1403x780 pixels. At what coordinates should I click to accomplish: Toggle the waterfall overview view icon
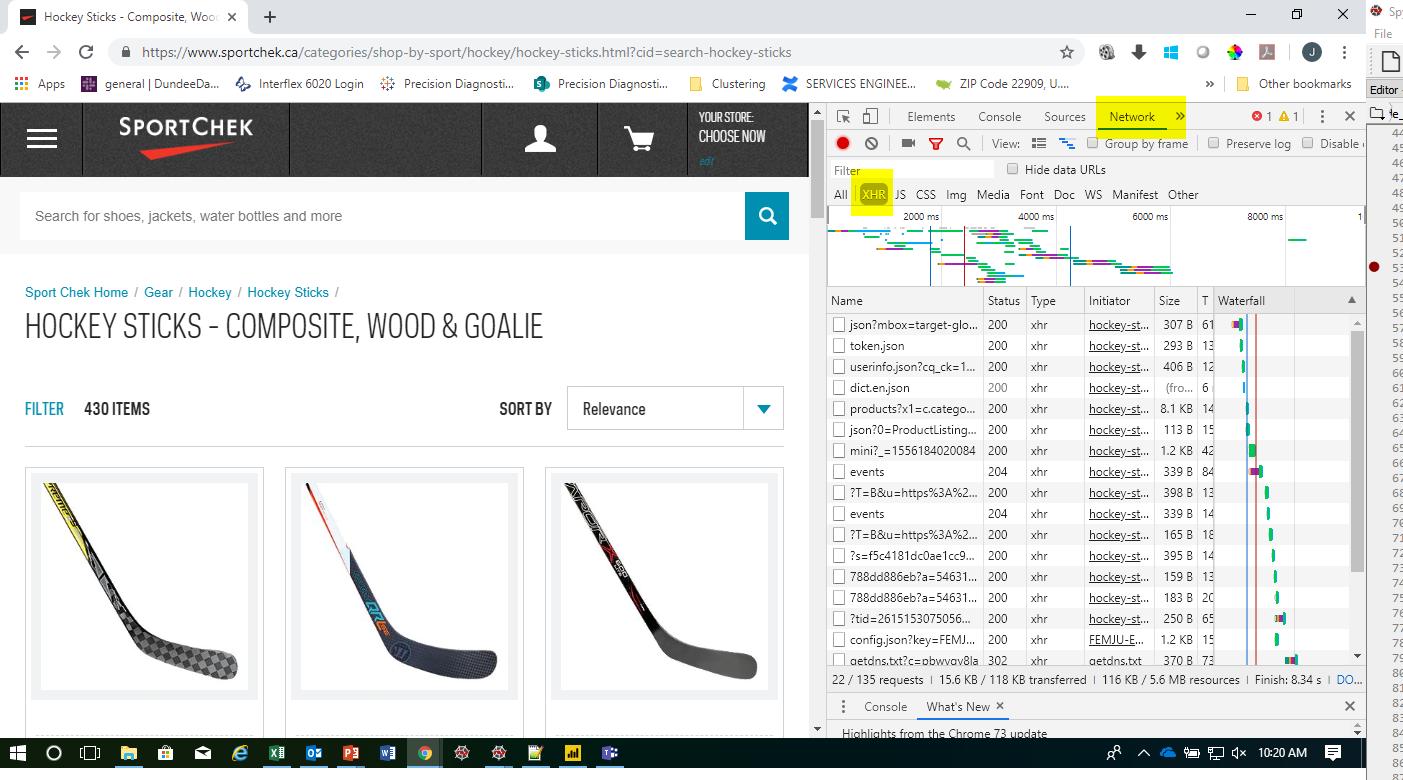1067,144
